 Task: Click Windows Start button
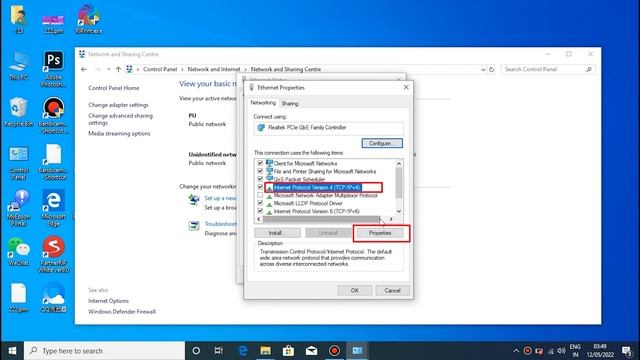click(x=12, y=351)
